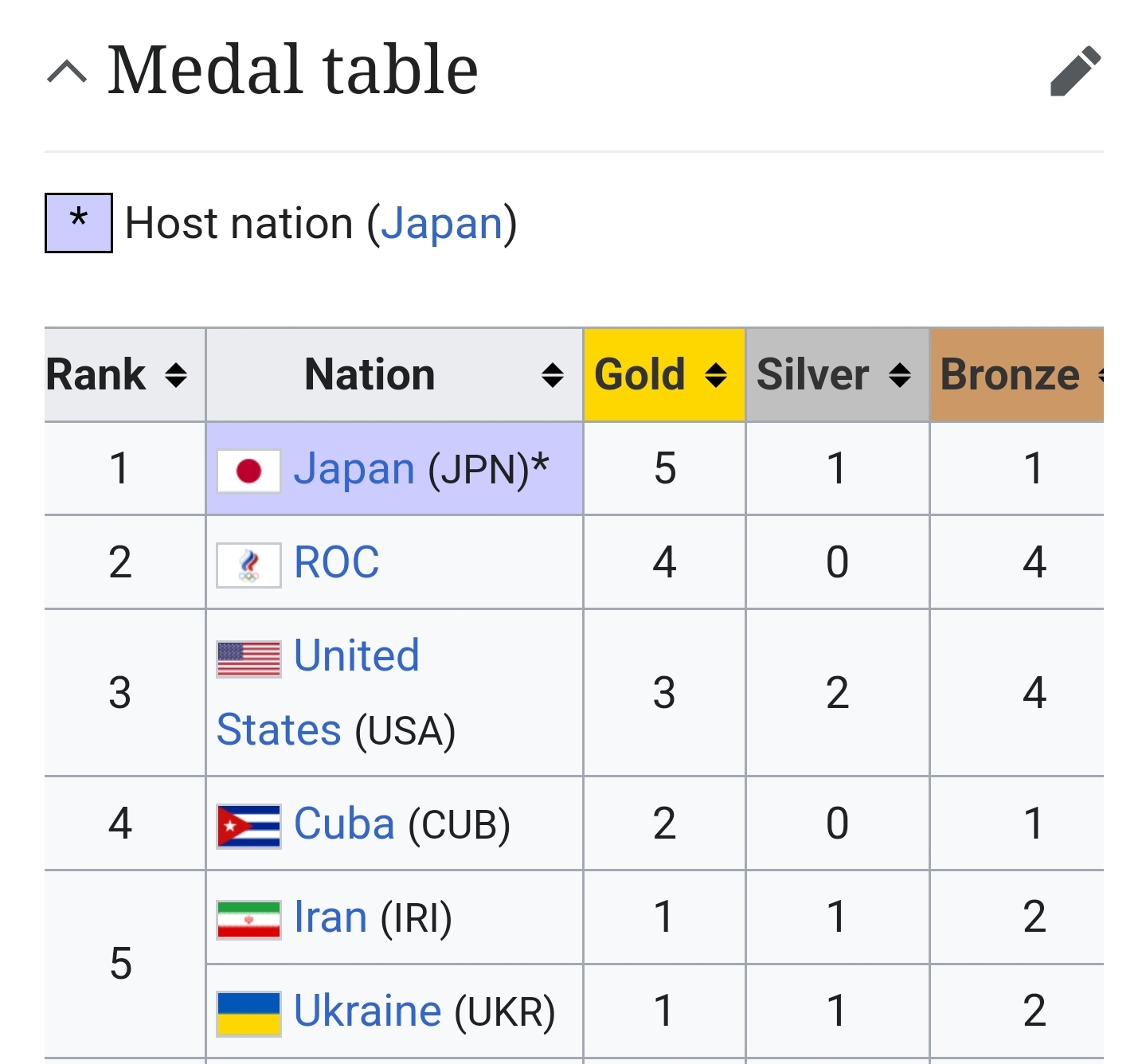
Task: Click the Japan flag icon
Action: [248, 471]
